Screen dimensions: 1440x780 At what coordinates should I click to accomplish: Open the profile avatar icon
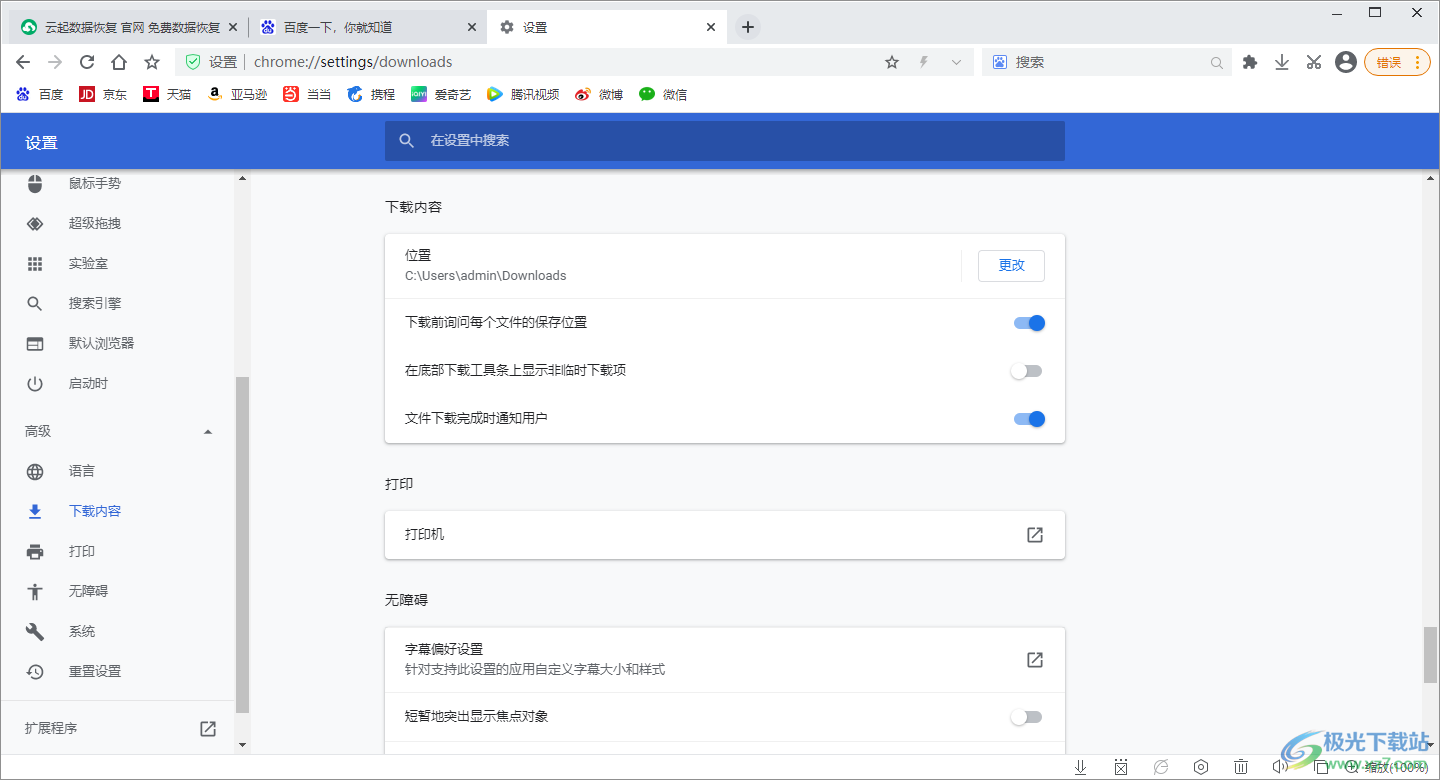tap(1345, 61)
